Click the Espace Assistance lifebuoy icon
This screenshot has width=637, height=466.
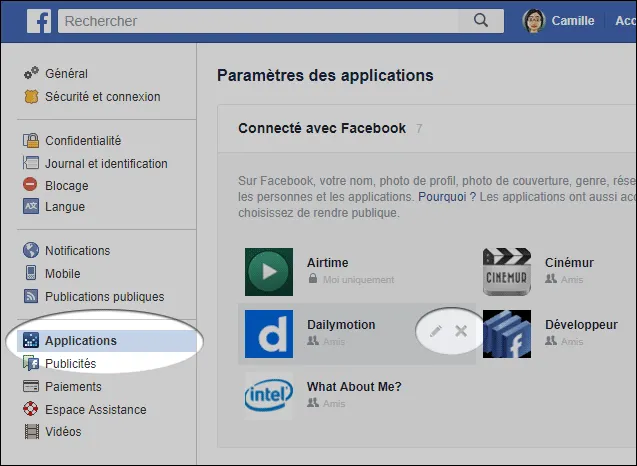pyautogui.click(x=30, y=408)
